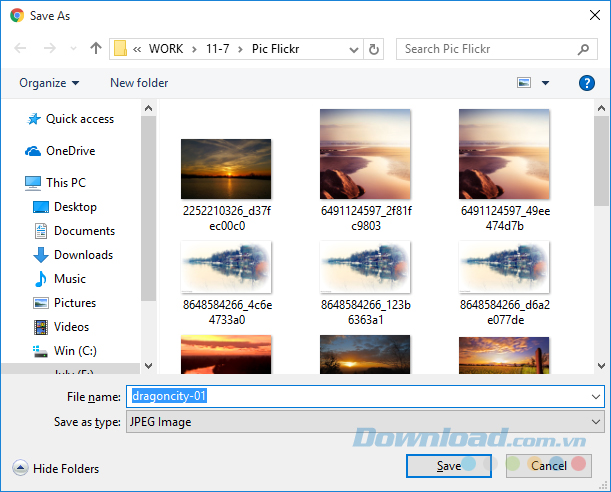Select the Downloads folder in sidebar
Viewport: 611px width, 492px height.
click(82, 255)
